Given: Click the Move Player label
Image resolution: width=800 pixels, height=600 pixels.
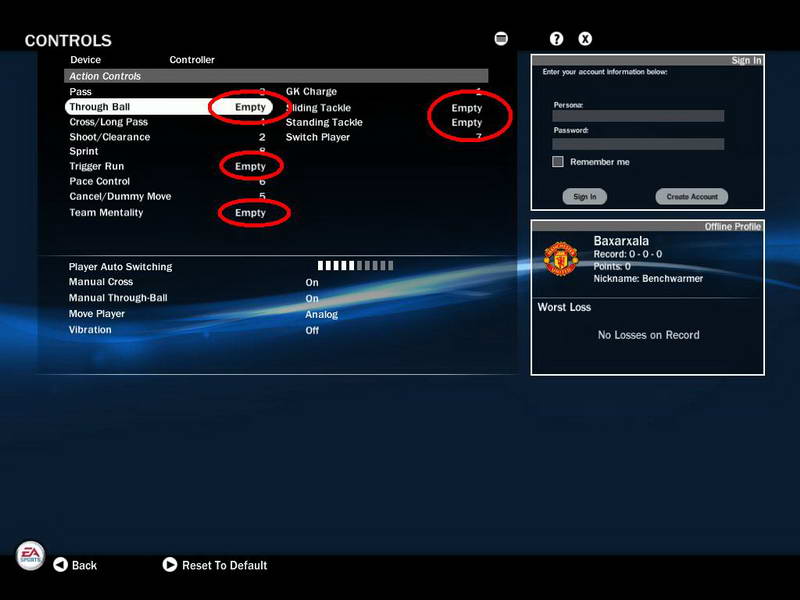Looking at the screenshot, I should click(x=96, y=314).
